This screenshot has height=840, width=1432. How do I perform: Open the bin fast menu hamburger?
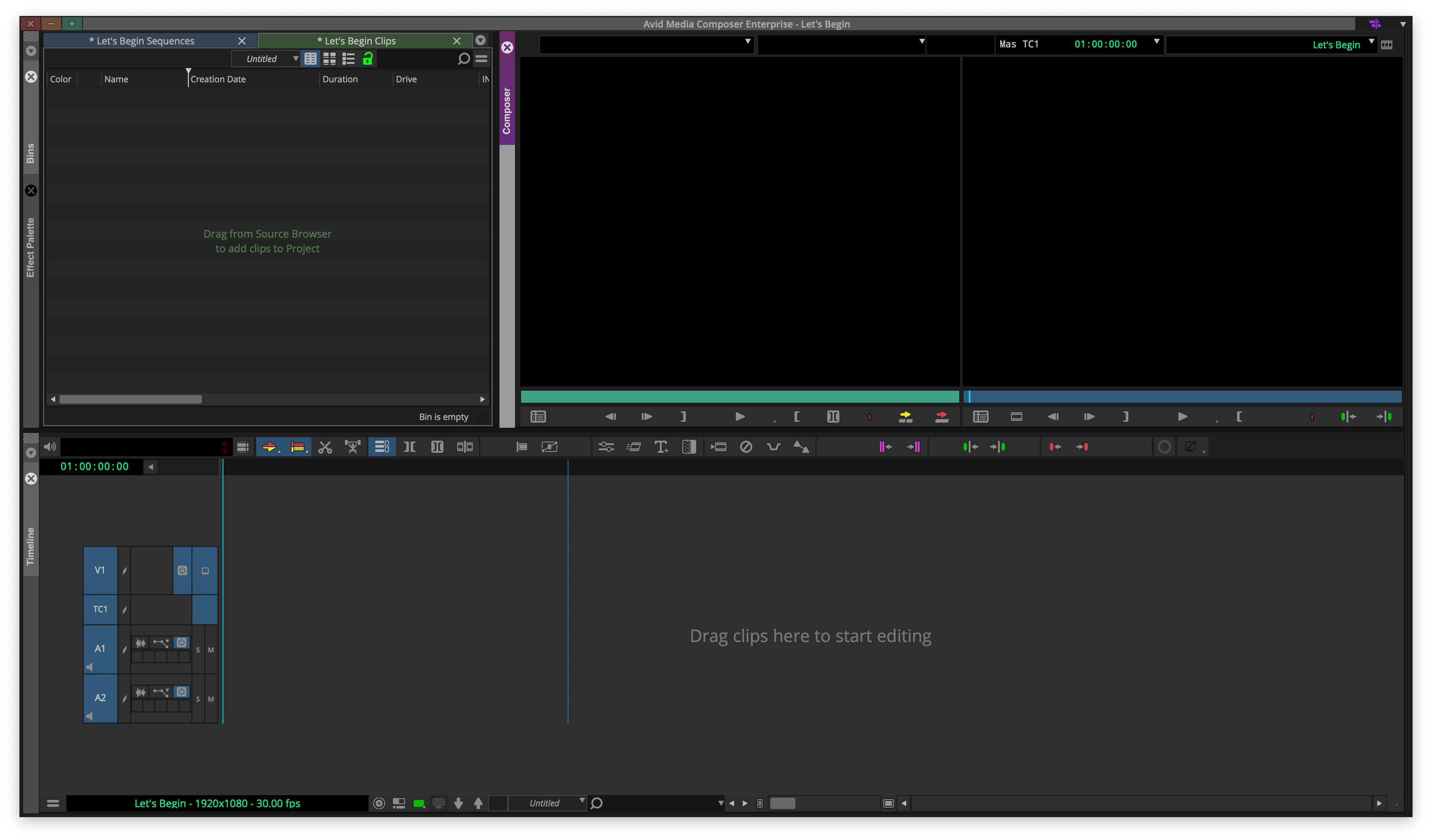tap(482, 59)
